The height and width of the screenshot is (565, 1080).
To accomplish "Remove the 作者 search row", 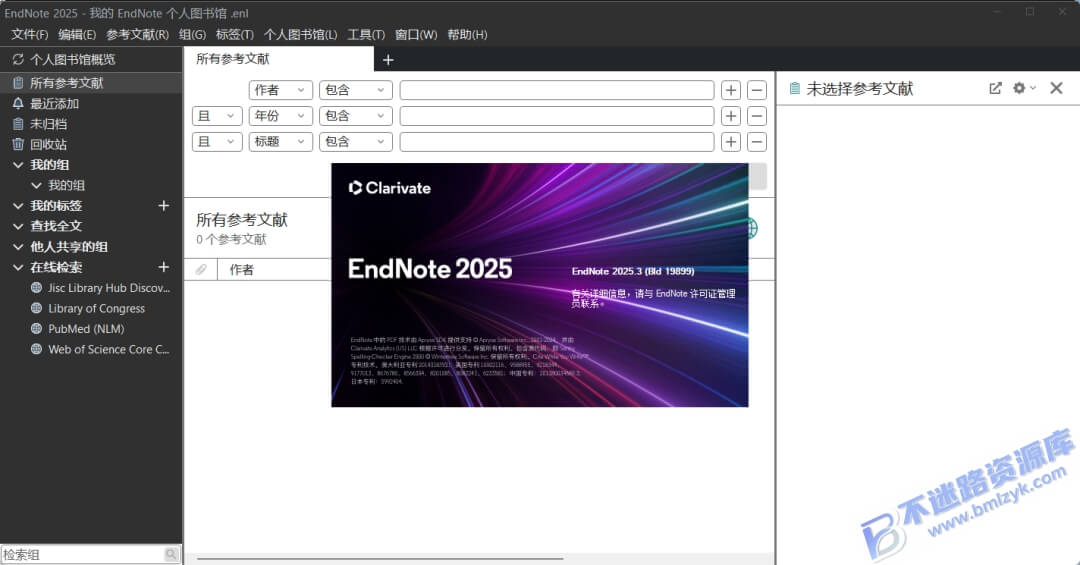I will point(756,90).
